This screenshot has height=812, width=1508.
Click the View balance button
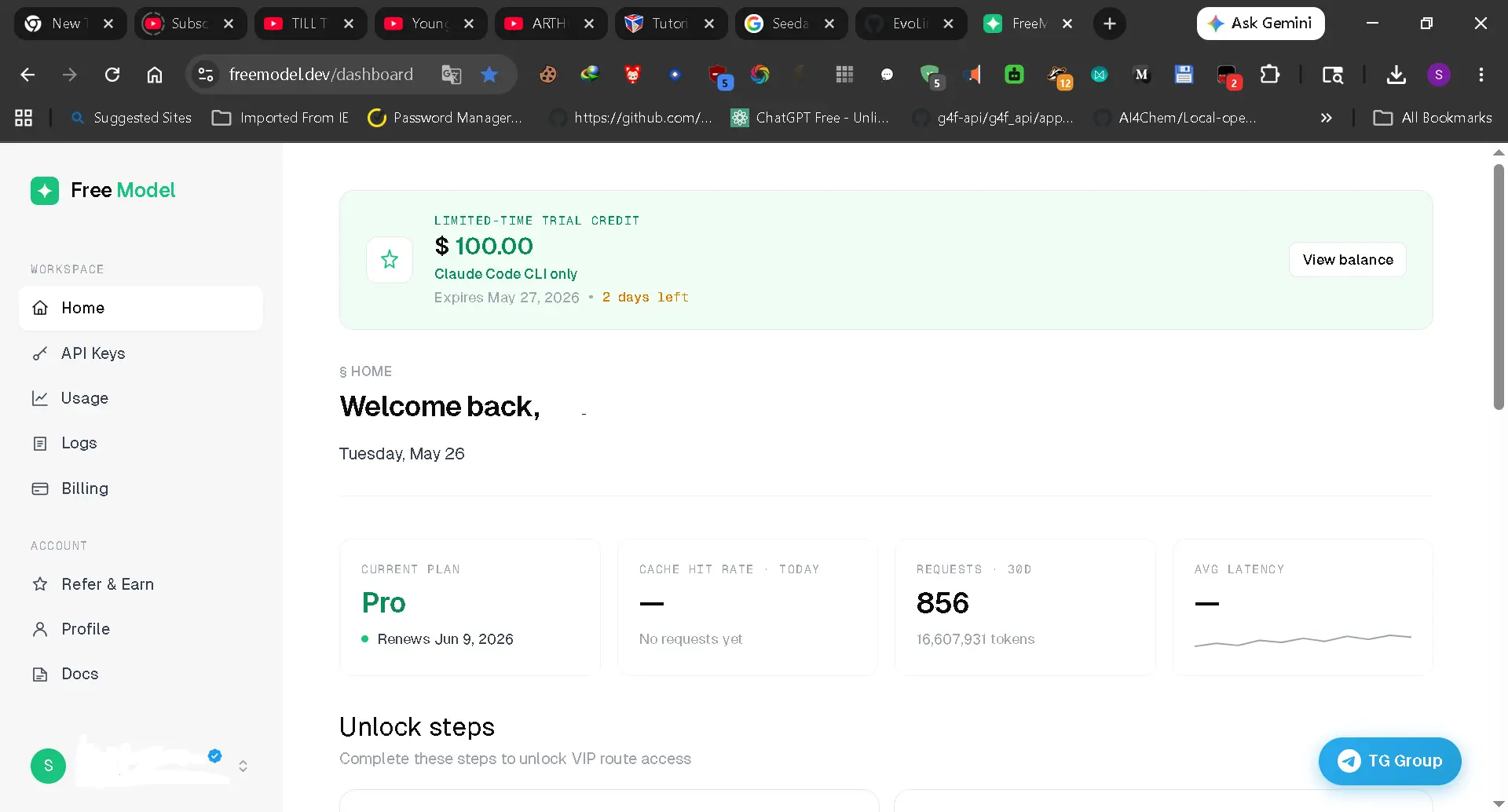tap(1348, 260)
